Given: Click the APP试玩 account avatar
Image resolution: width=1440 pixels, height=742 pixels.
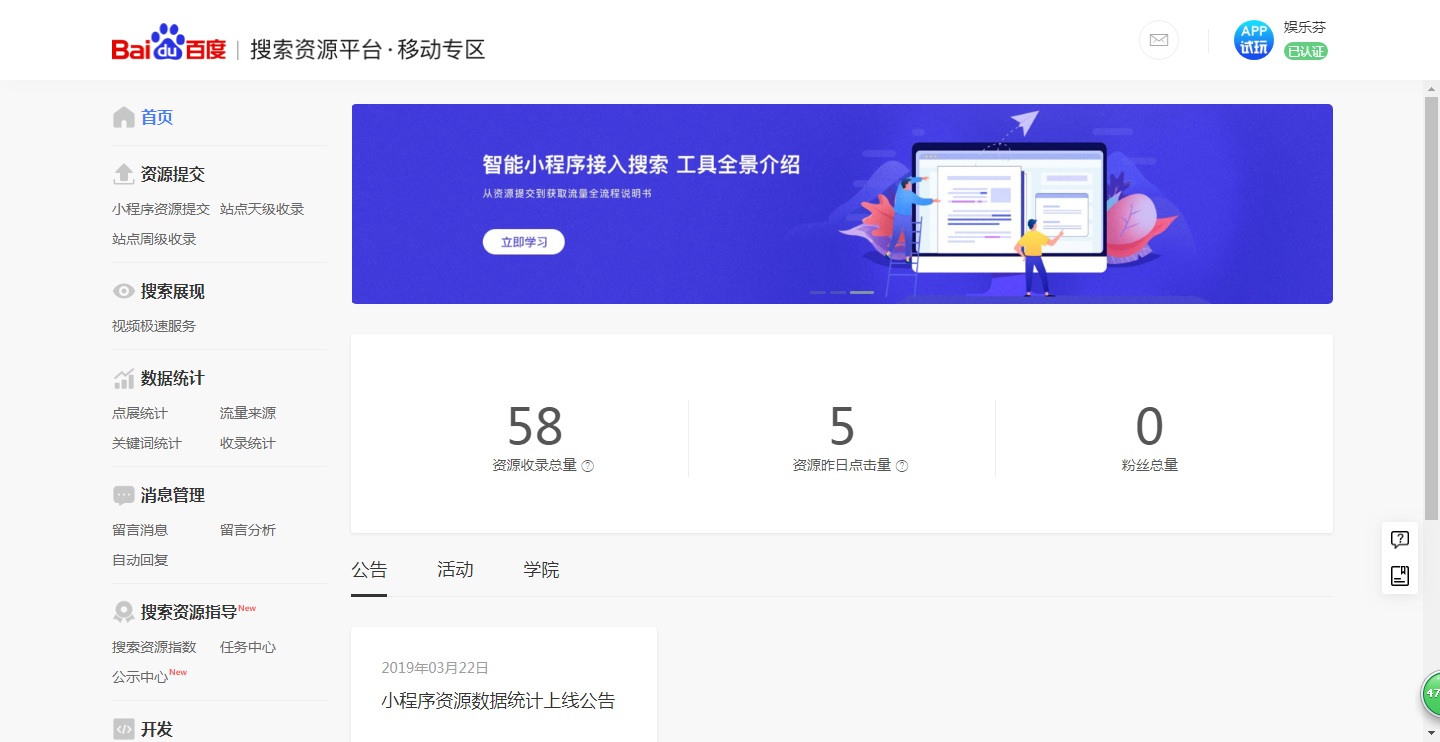Looking at the screenshot, I should coord(1254,40).
